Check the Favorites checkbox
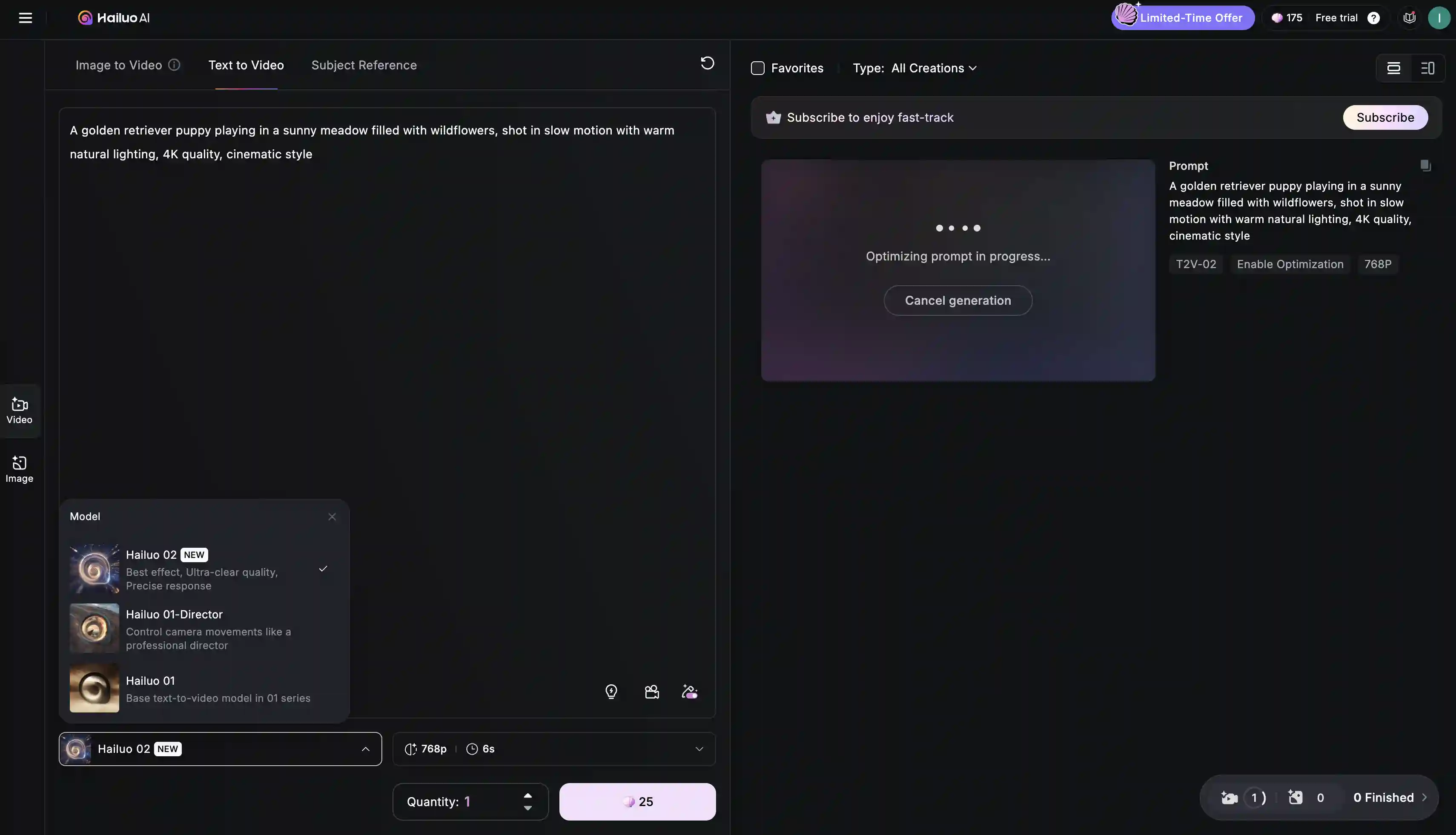The height and width of the screenshot is (835, 1456). (x=758, y=68)
